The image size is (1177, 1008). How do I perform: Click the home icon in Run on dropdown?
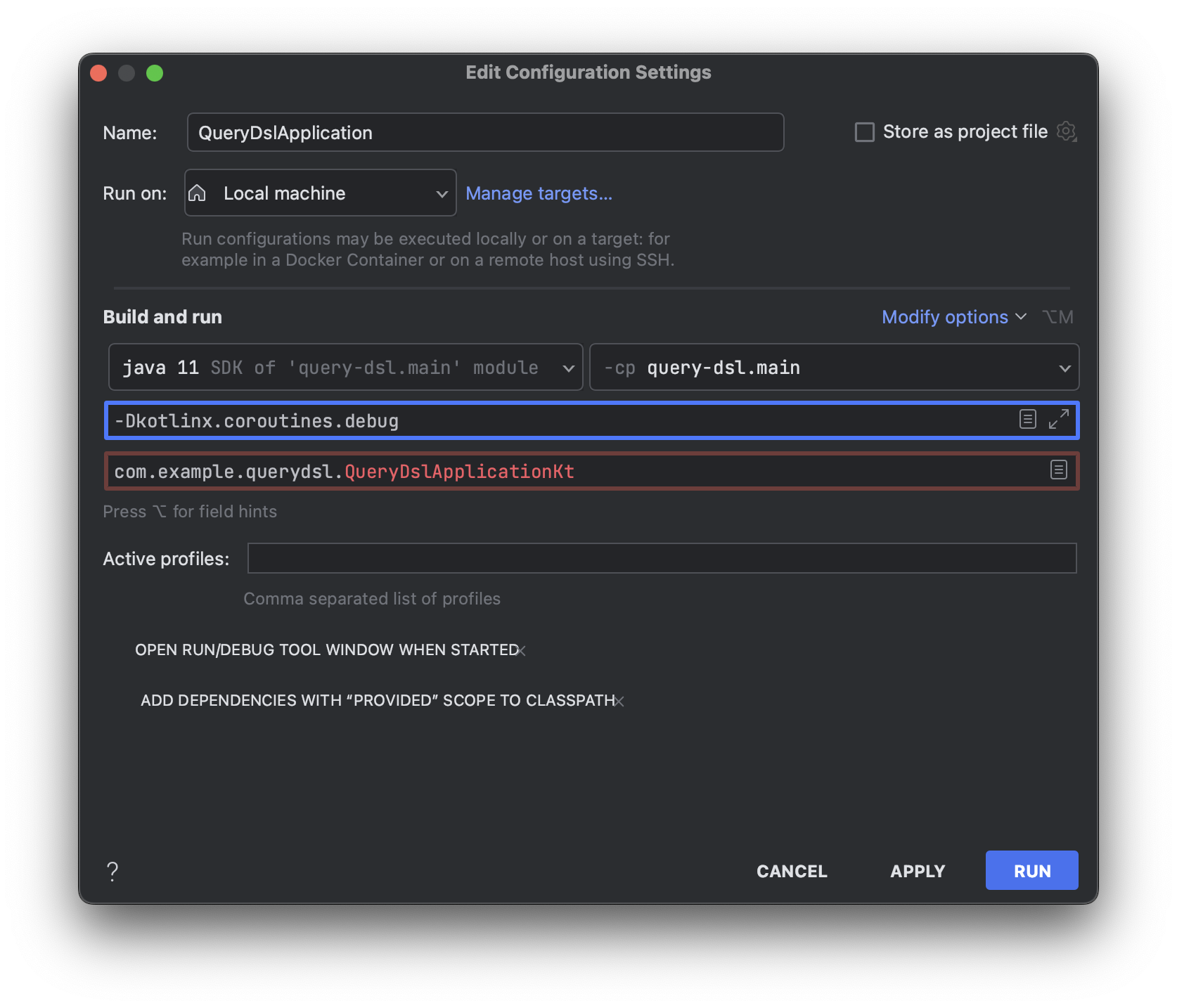tap(198, 193)
